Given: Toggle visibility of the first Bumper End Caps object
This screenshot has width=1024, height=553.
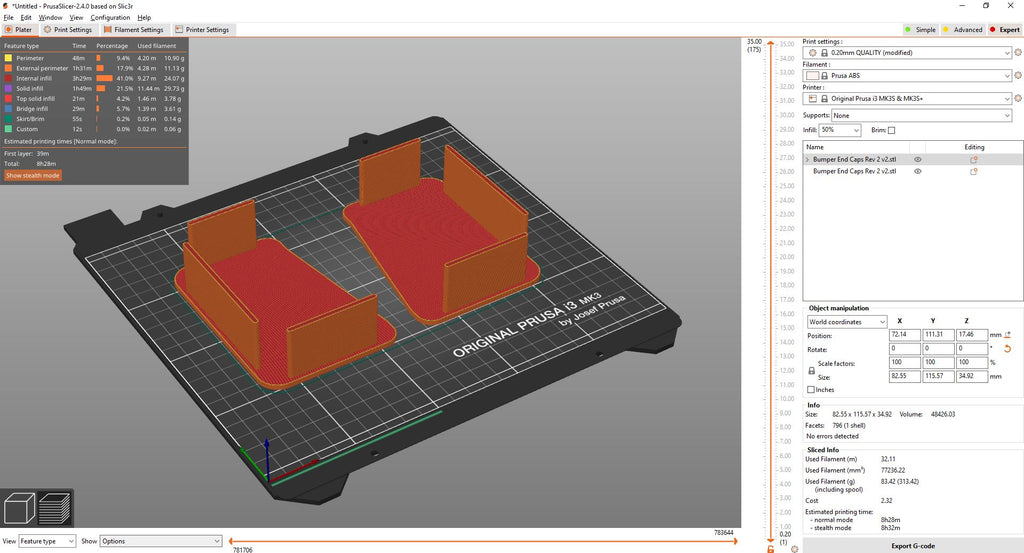Looking at the screenshot, I should point(918,159).
